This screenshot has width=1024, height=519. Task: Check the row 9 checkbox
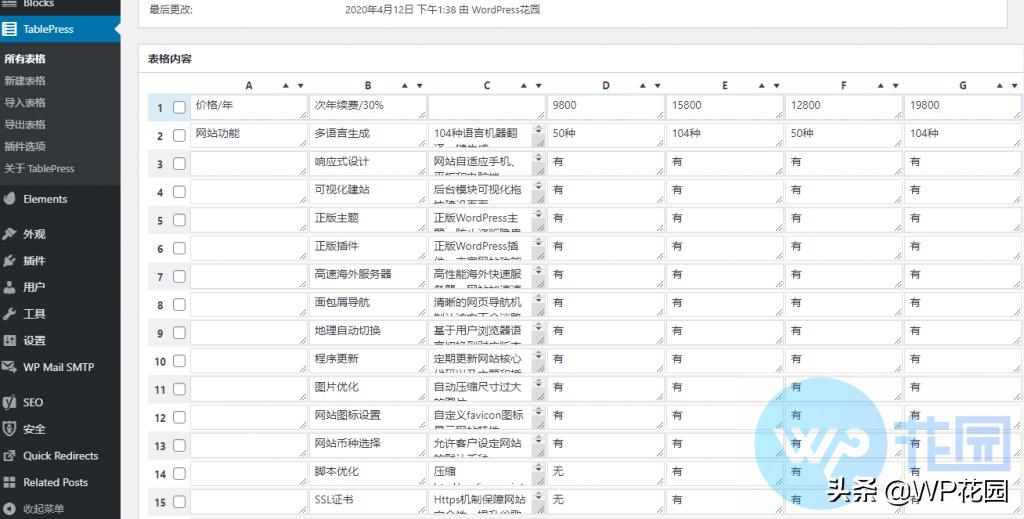pyautogui.click(x=179, y=333)
